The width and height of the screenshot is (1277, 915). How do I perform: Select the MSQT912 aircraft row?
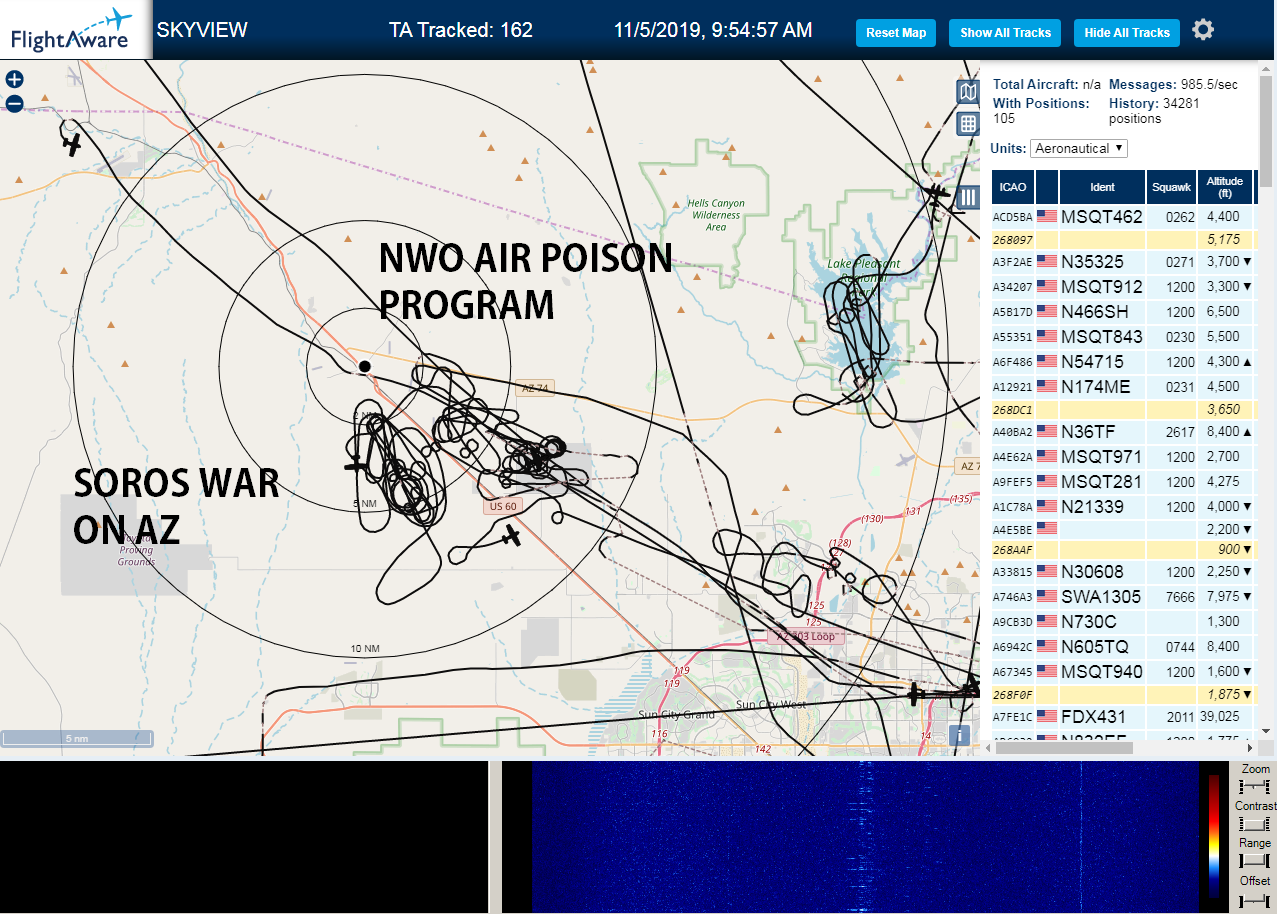(x=1124, y=287)
